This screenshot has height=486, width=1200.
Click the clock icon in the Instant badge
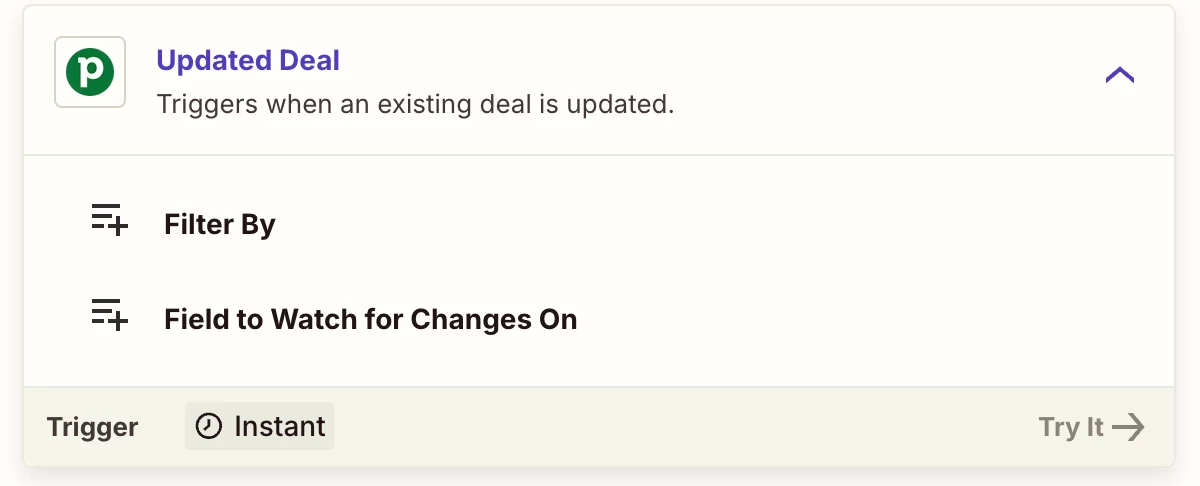point(208,426)
